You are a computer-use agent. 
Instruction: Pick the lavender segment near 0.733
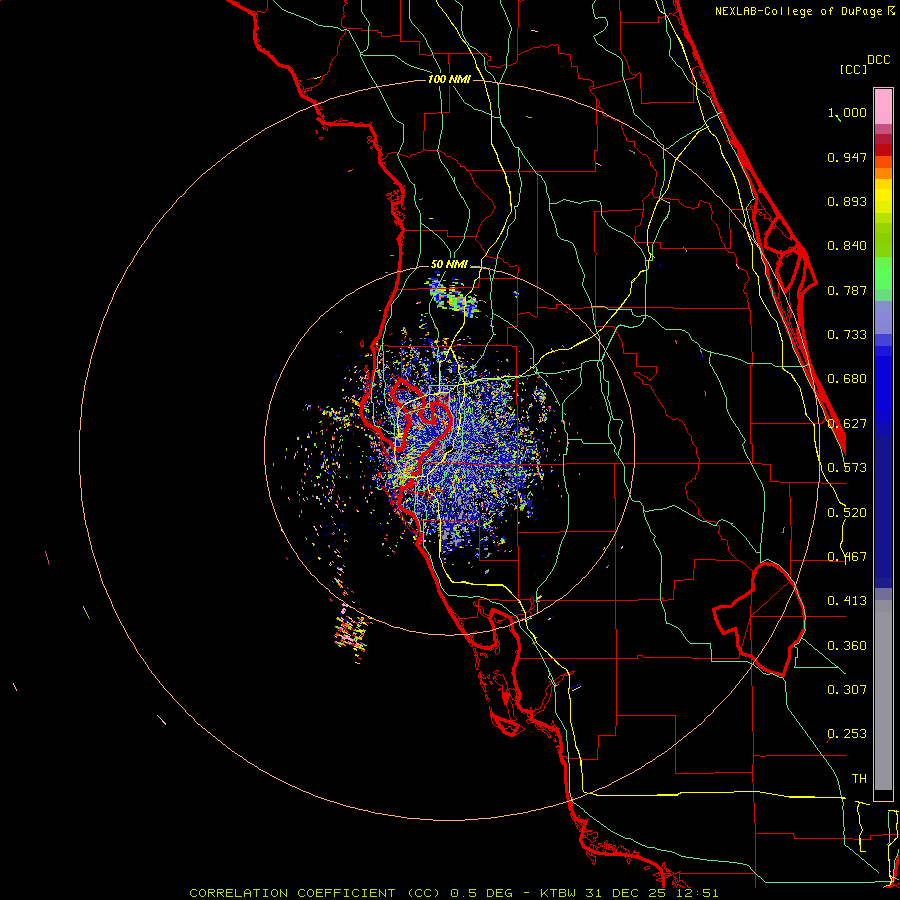click(883, 317)
